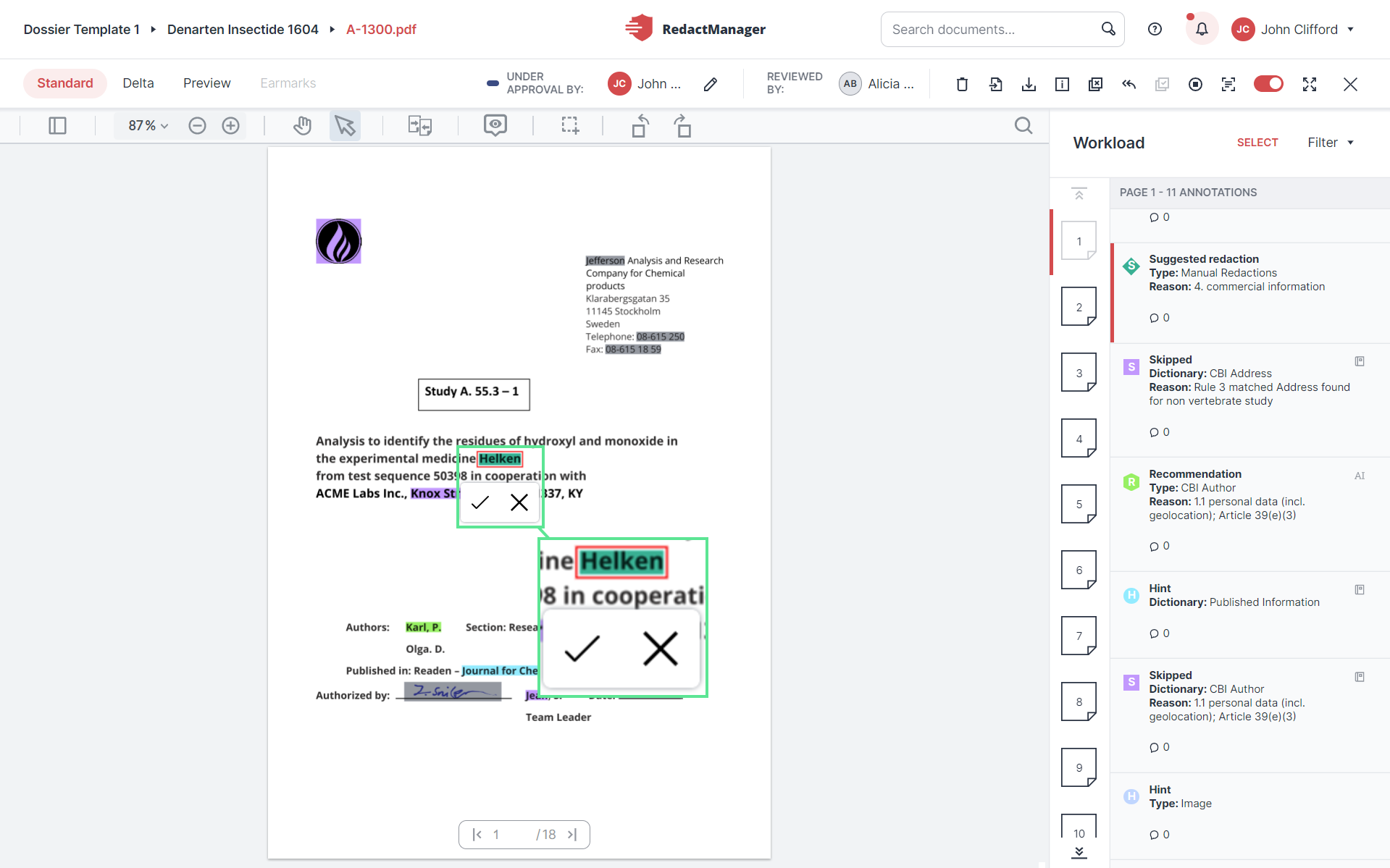Zoom in with the plus circle
The image size is (1390, 868).
click(230, 126)
